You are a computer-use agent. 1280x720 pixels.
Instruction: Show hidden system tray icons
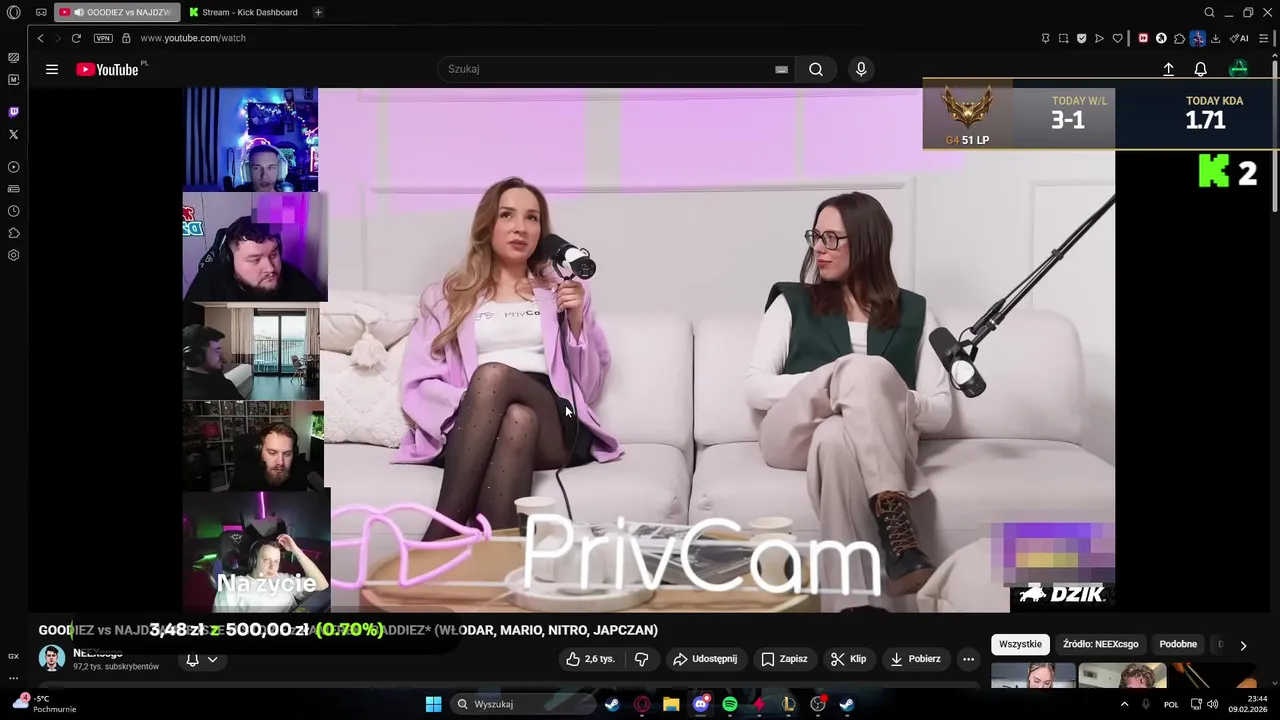click(1124, 704)
